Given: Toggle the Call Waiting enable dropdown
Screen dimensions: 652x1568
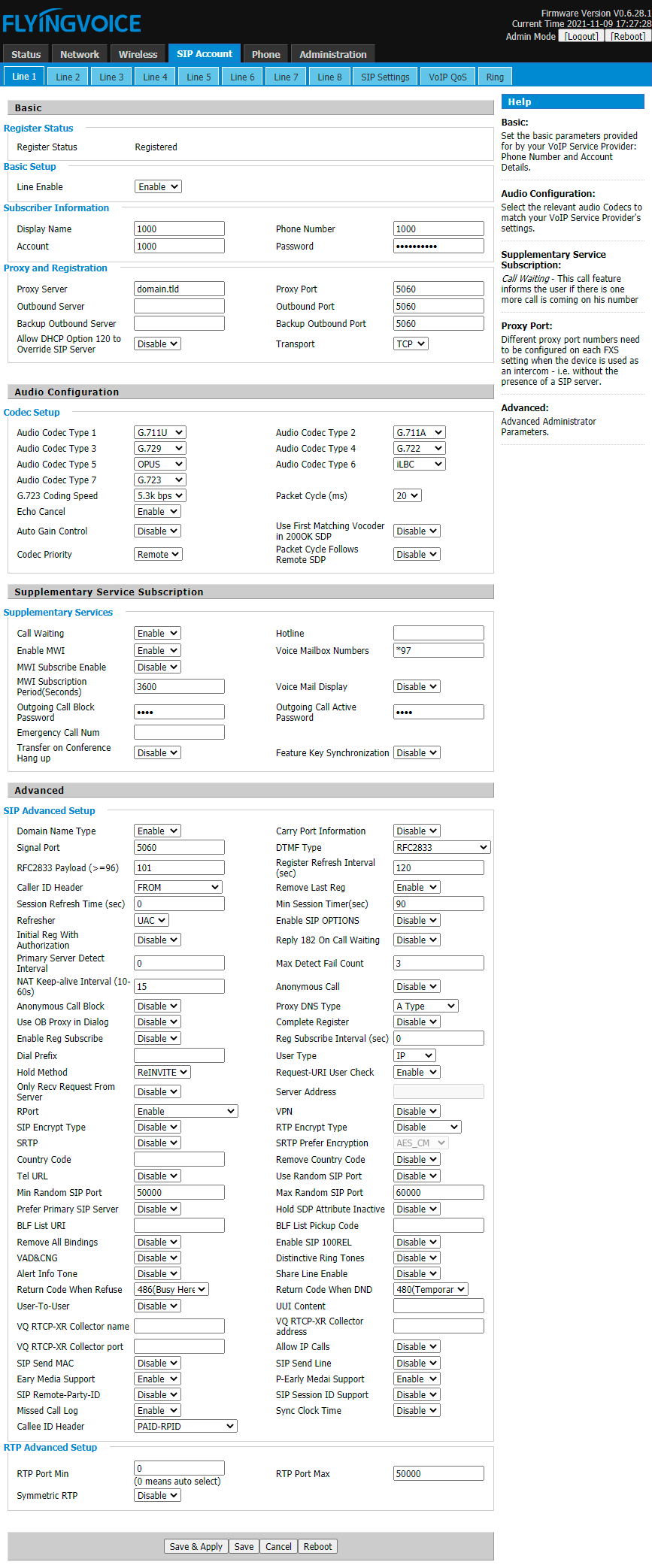Looking at the screenshot, I should (x=157, y=633).
